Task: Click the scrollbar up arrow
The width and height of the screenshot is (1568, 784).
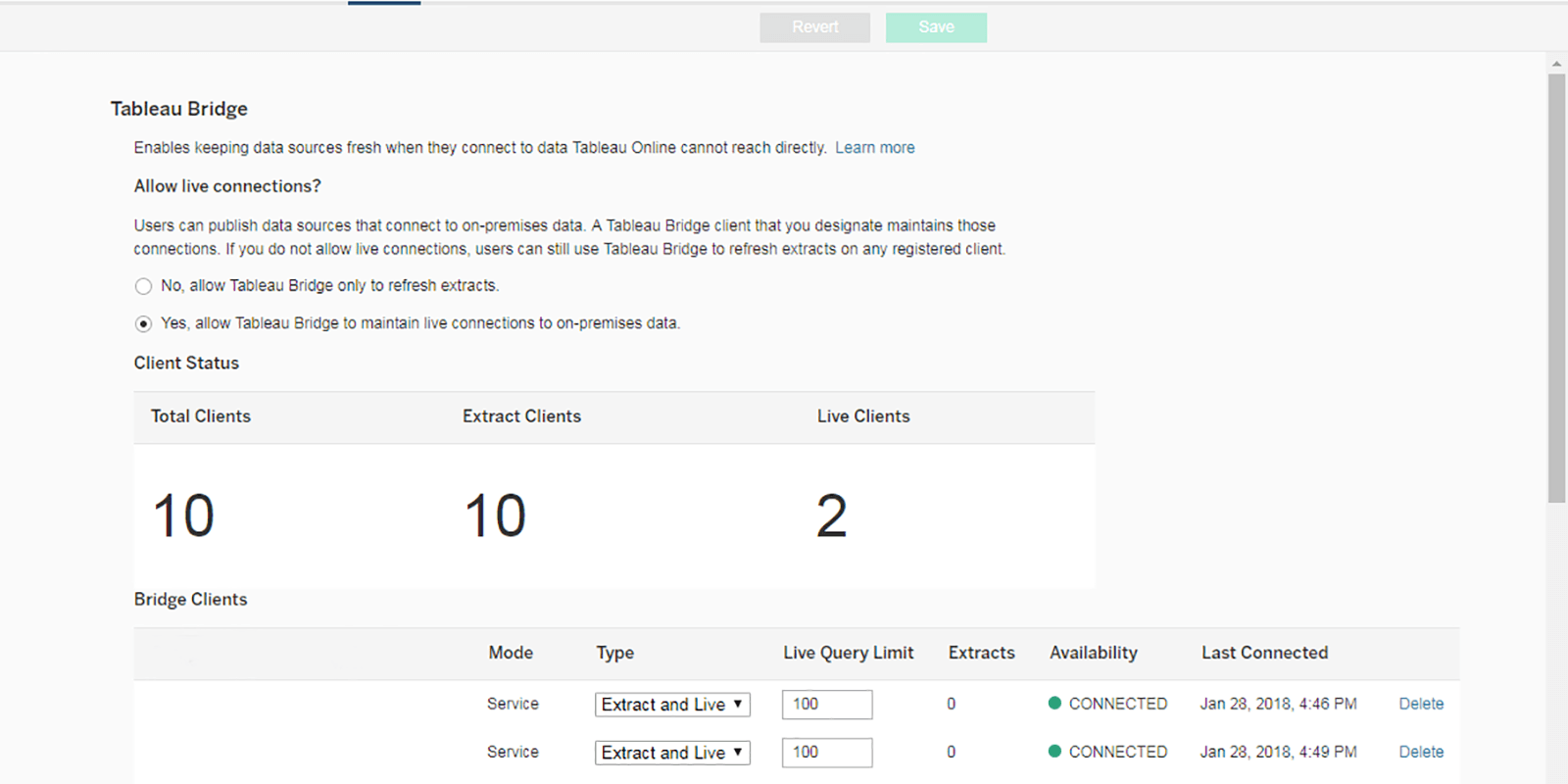Action: [x=1556, y=64]
